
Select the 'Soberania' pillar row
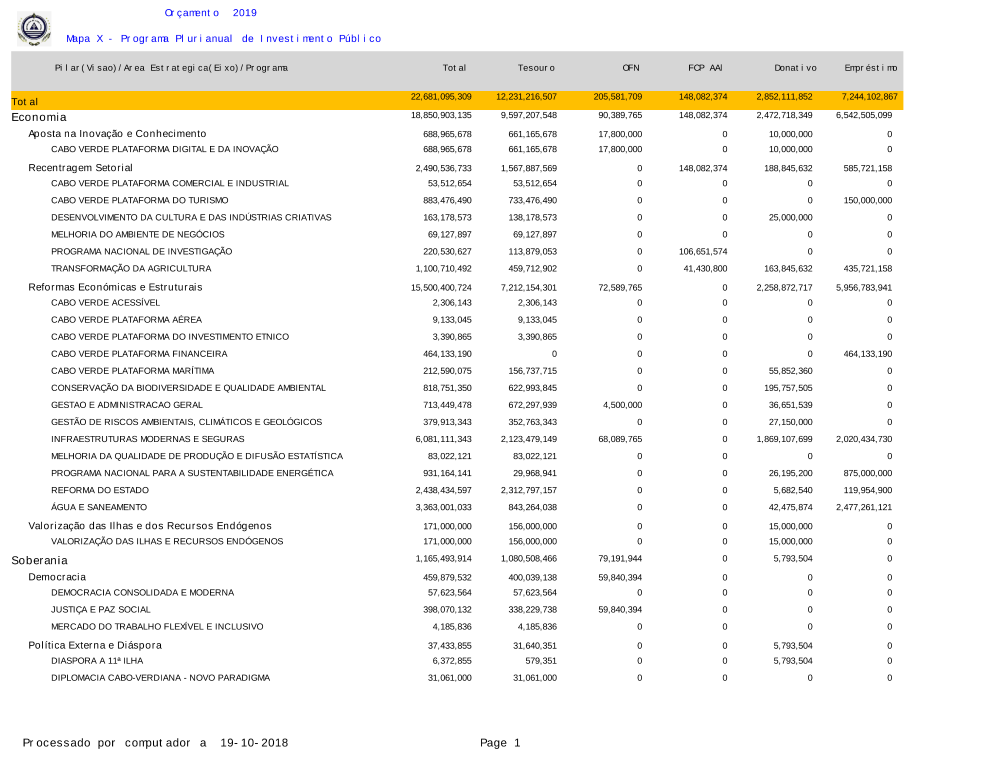(40, 560)
